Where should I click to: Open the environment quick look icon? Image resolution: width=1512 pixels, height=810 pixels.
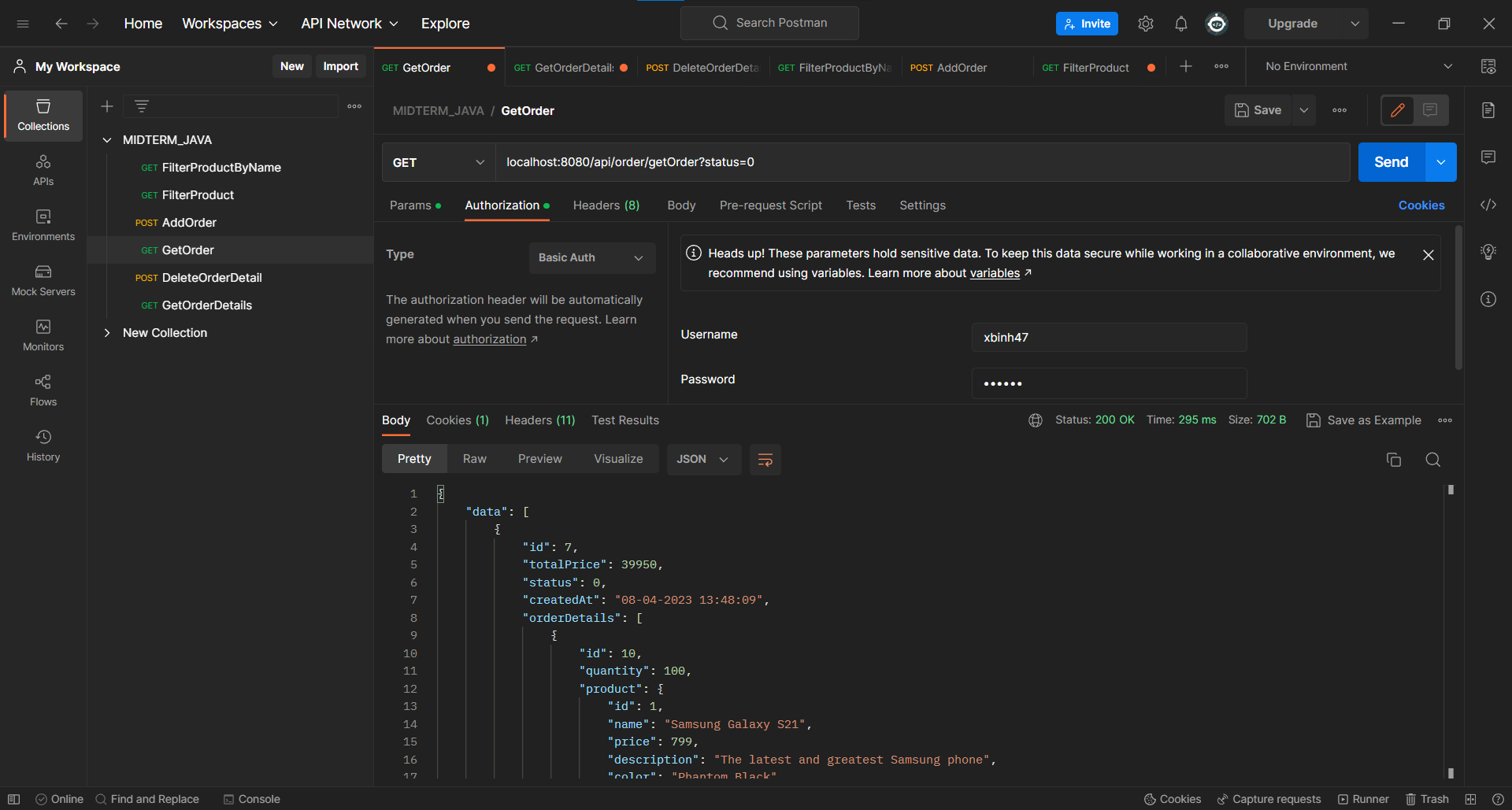point(1488,67)
